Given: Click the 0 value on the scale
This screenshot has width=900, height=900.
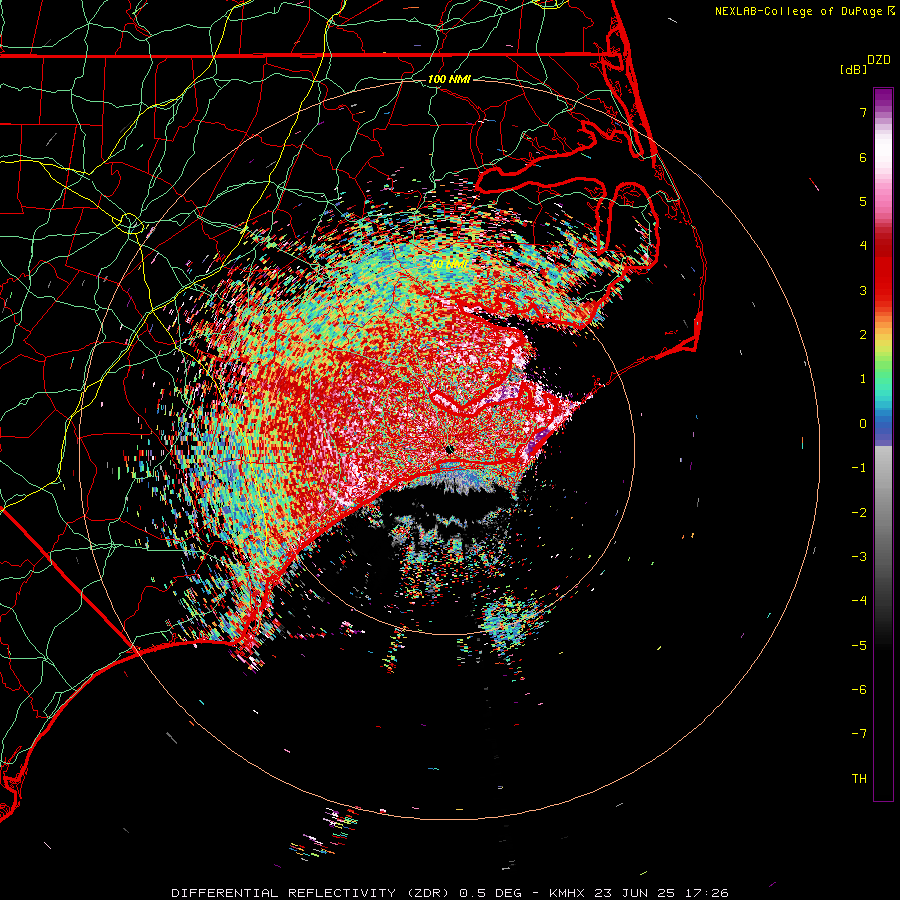Looking at the screenshot, I should [x=863, y=424].
